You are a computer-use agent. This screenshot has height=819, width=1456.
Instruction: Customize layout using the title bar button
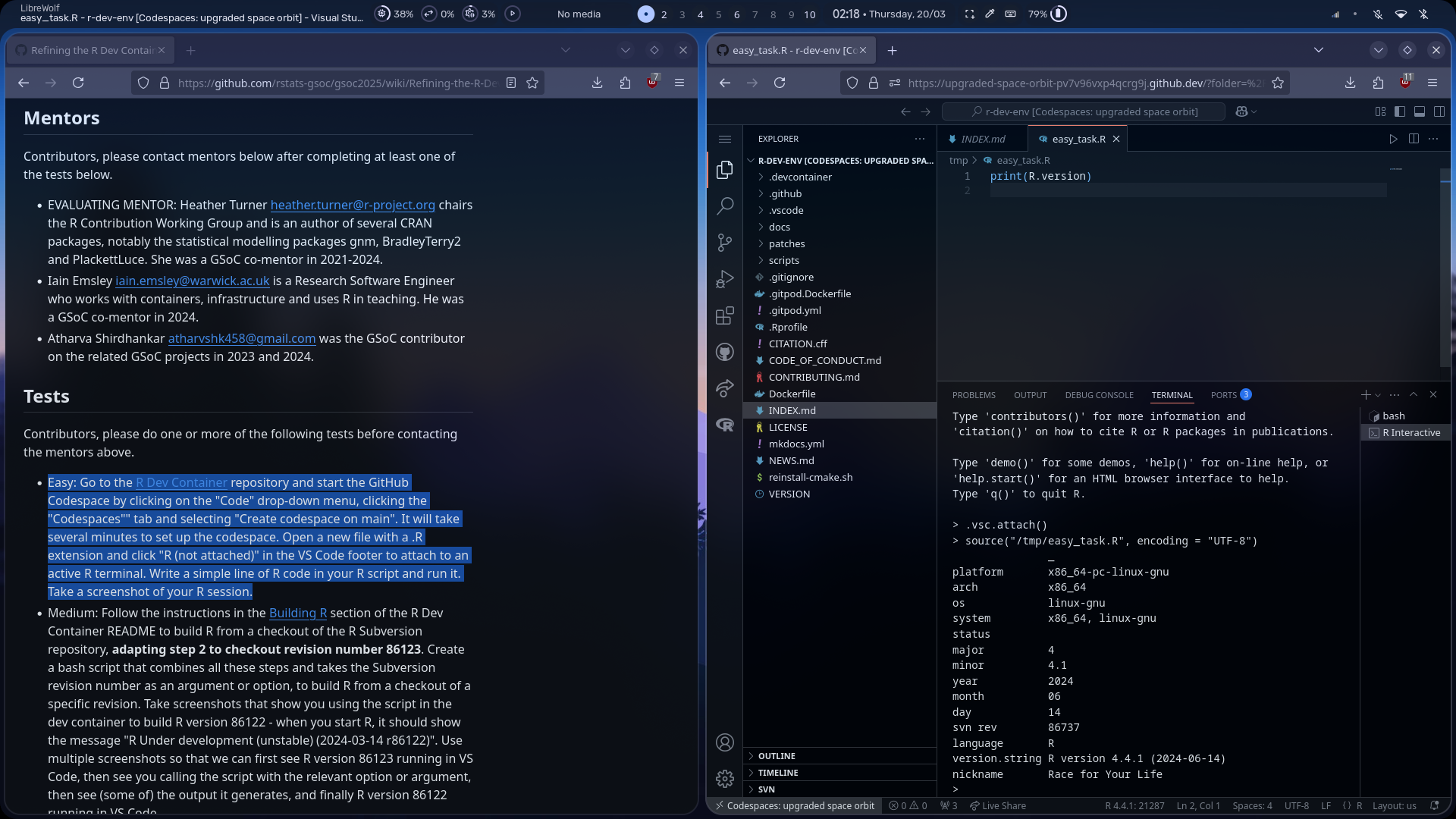pos(1380,111)
